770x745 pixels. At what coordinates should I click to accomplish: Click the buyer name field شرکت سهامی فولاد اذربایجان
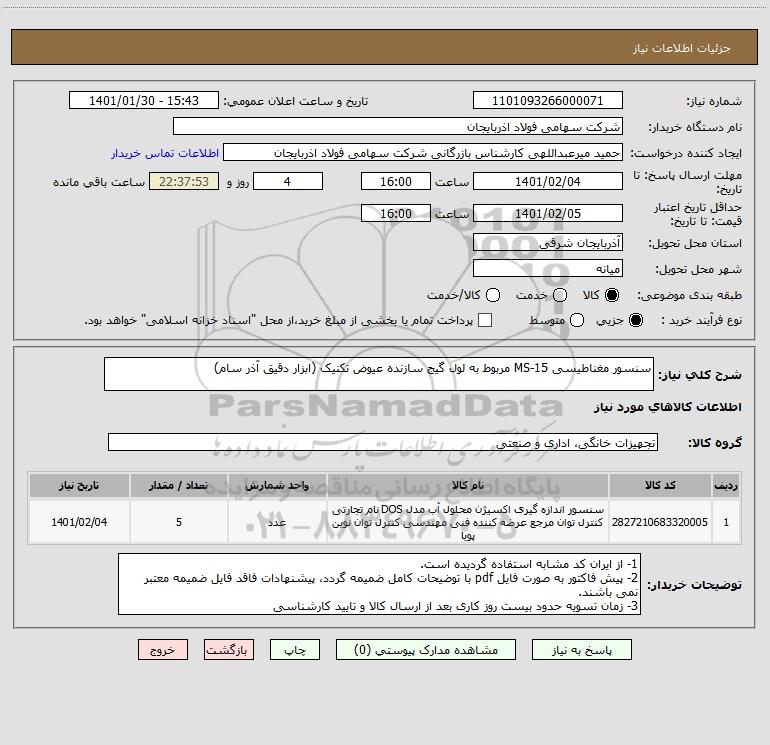click(x=398, y=127)
